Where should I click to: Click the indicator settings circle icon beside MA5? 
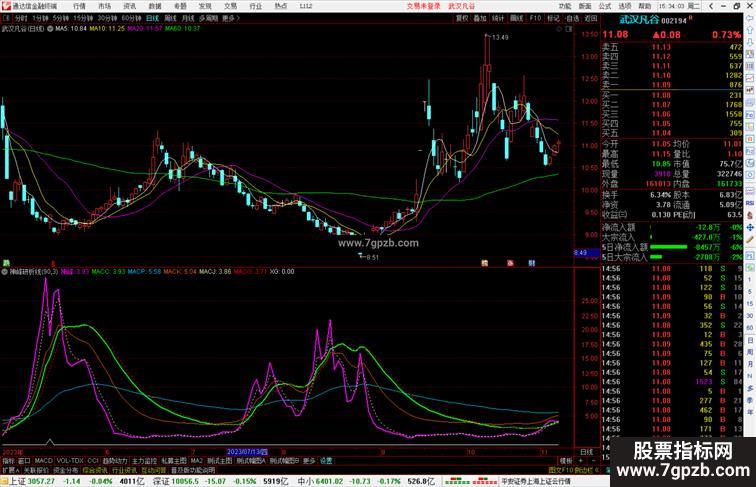[50, 29]
